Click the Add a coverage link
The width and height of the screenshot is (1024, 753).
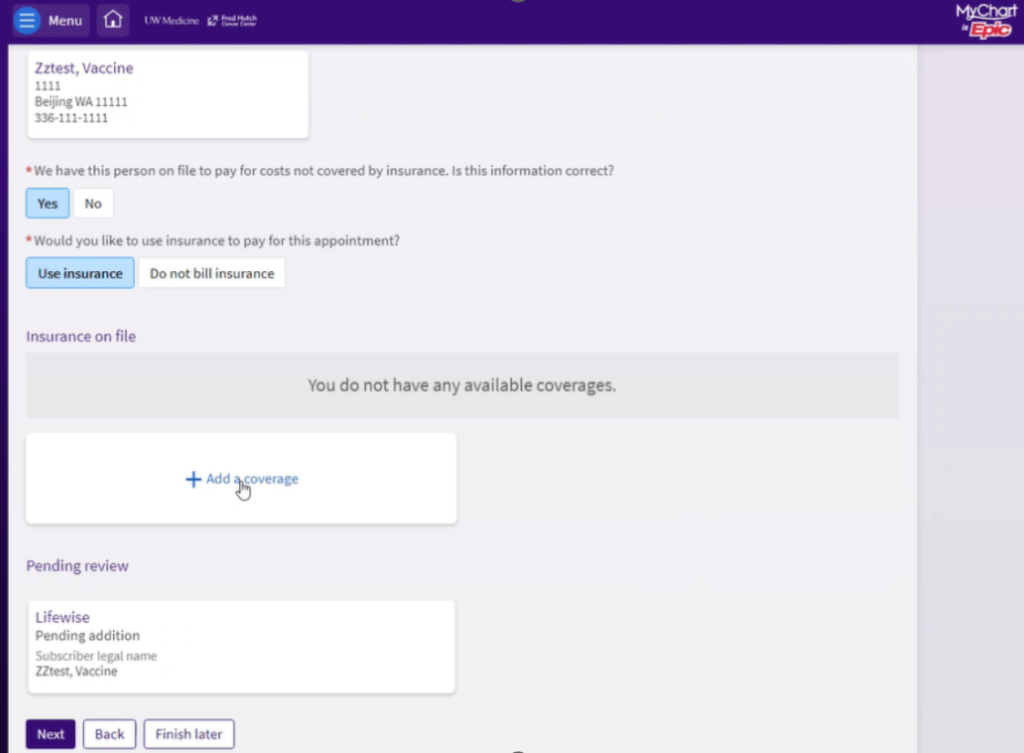click(x=252, y=479)
